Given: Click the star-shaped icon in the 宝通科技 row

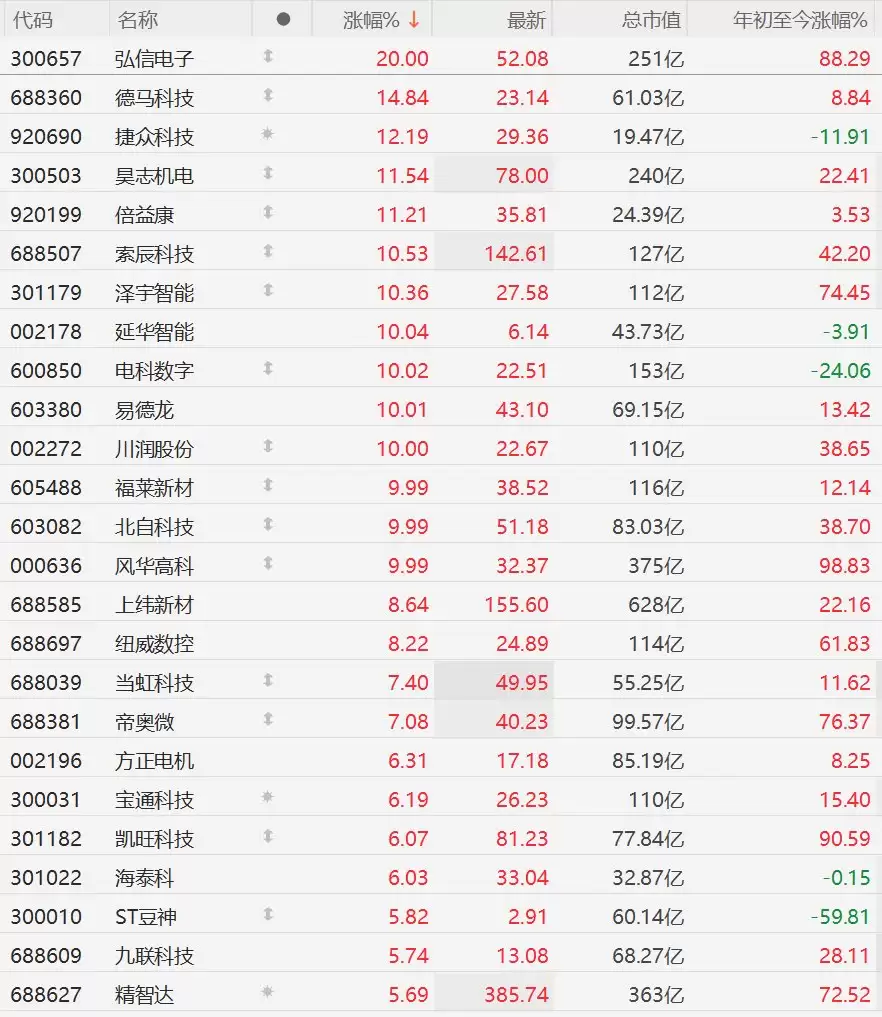Looking at the screenshot, I should [x=267, y=797].
